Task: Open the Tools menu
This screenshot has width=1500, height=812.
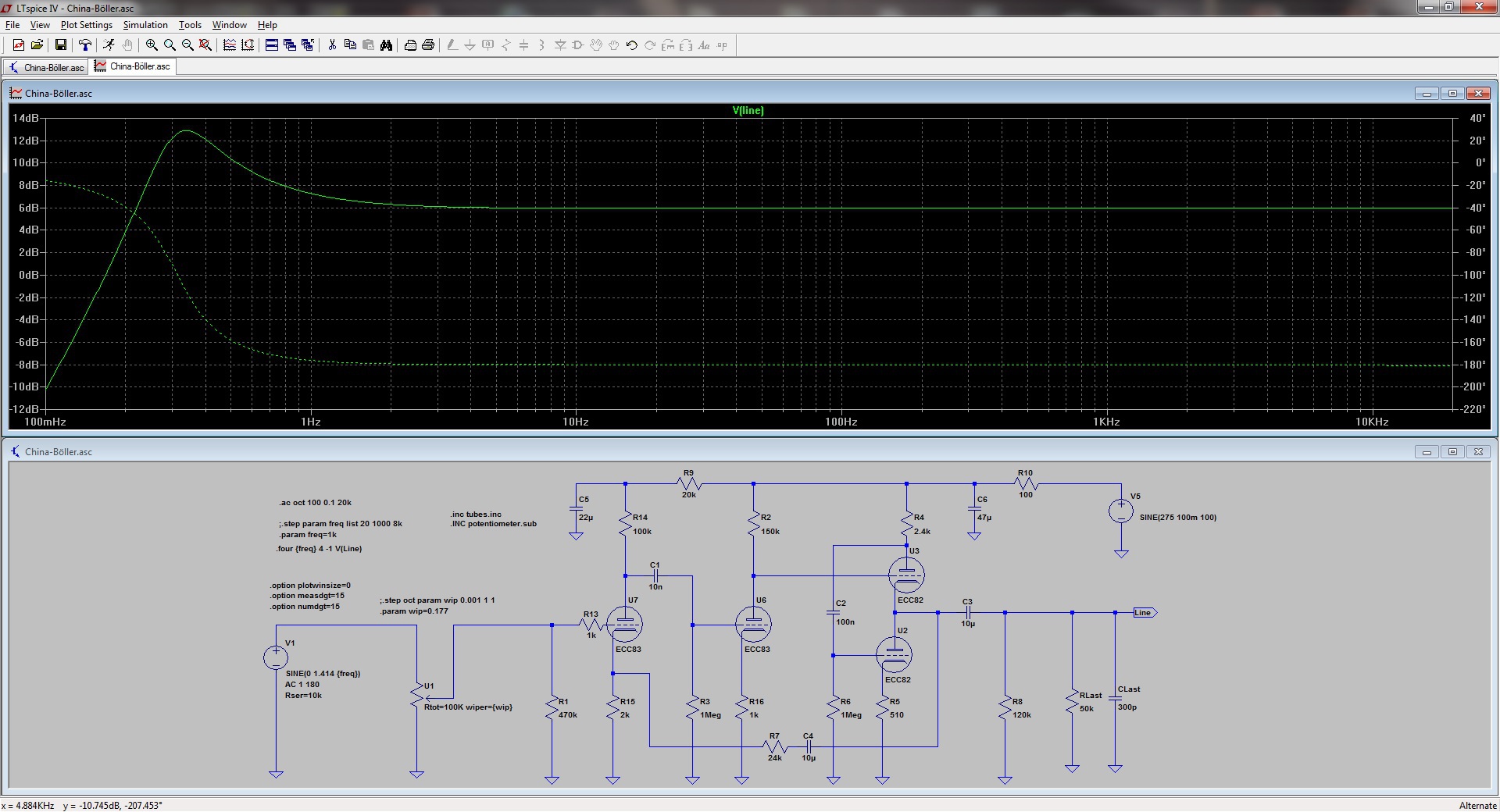Action: tap(190, 25)
